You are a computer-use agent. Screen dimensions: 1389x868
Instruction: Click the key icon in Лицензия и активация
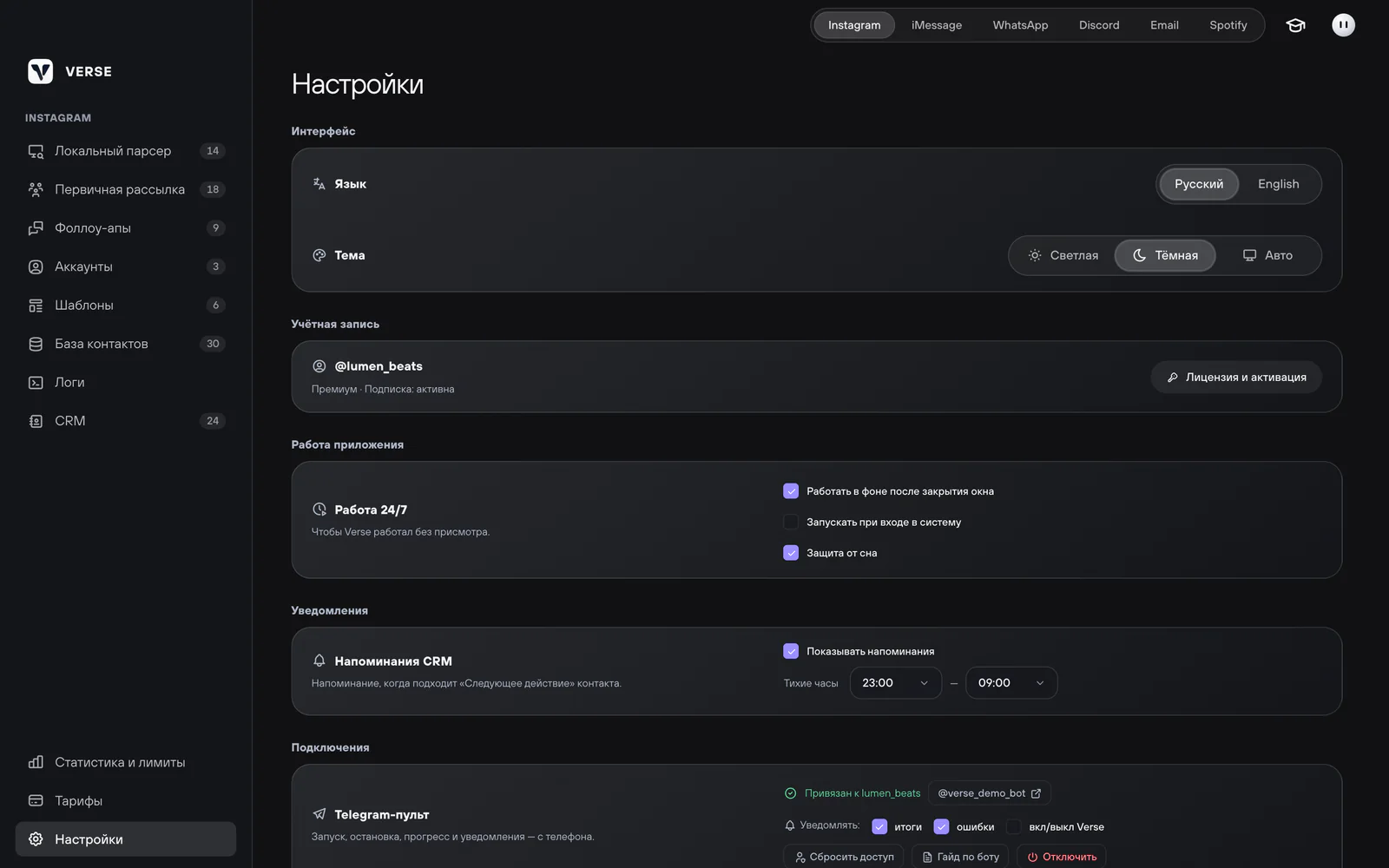coord(1172,378)
